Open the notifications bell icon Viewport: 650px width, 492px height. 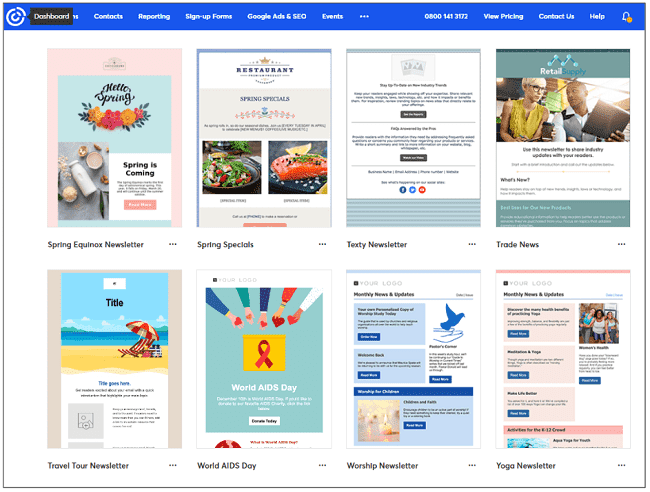point(627,17)
